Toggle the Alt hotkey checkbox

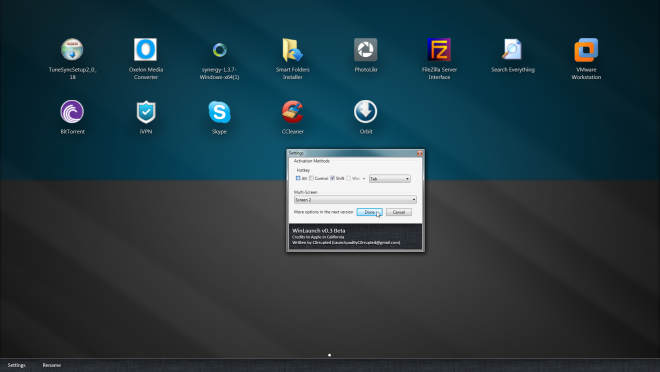(x=298, y=178)
